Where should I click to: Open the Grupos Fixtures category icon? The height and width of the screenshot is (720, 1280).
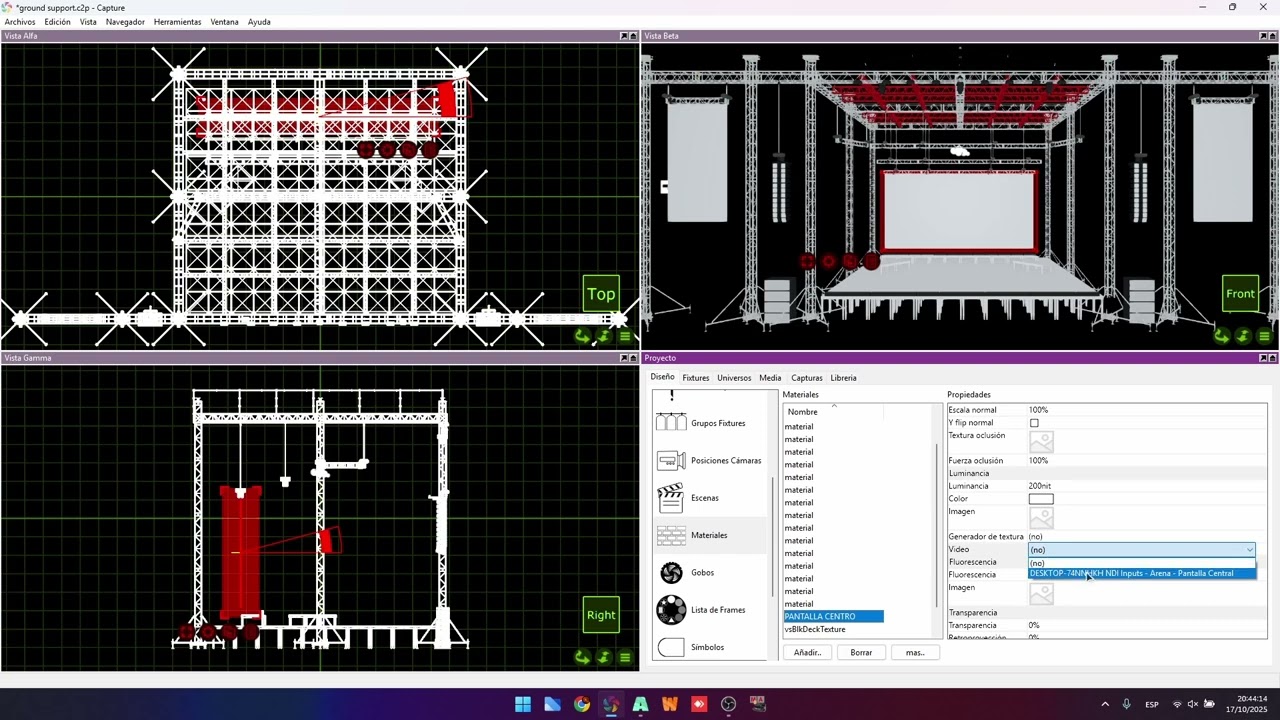671,423
